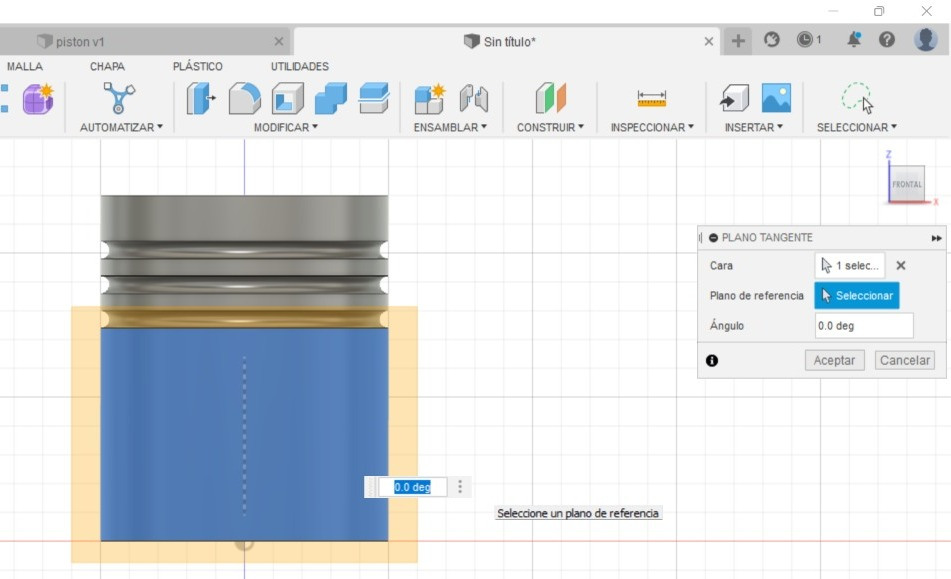Viewport: 951px width, 579px height.
Task: Switch to the UTILIDADES ribbon tab
Action: click(300, 66)
